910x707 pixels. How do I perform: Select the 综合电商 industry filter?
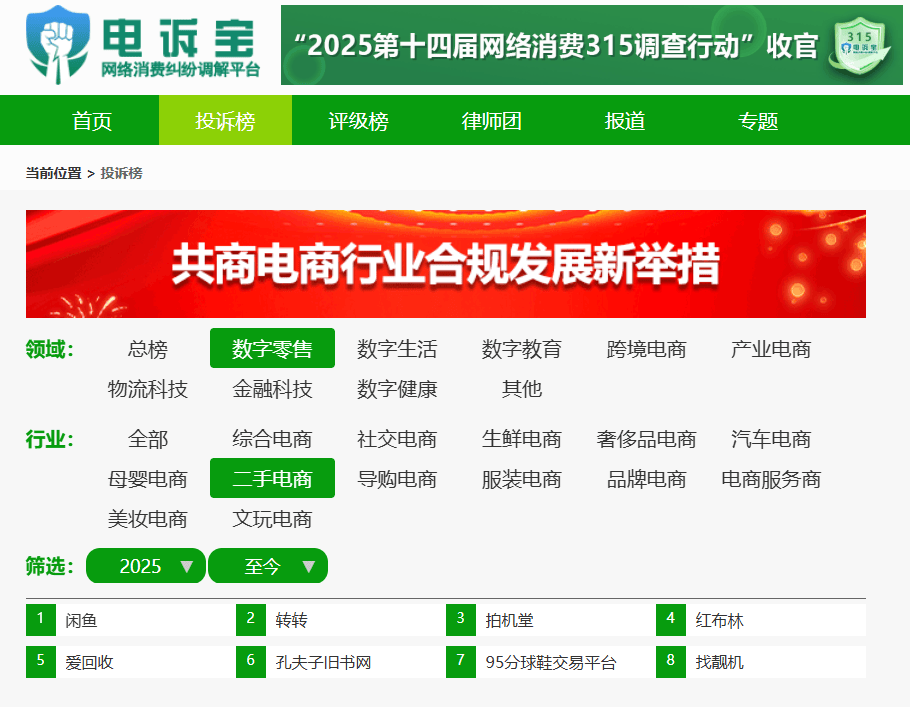[x=272, y=439]
